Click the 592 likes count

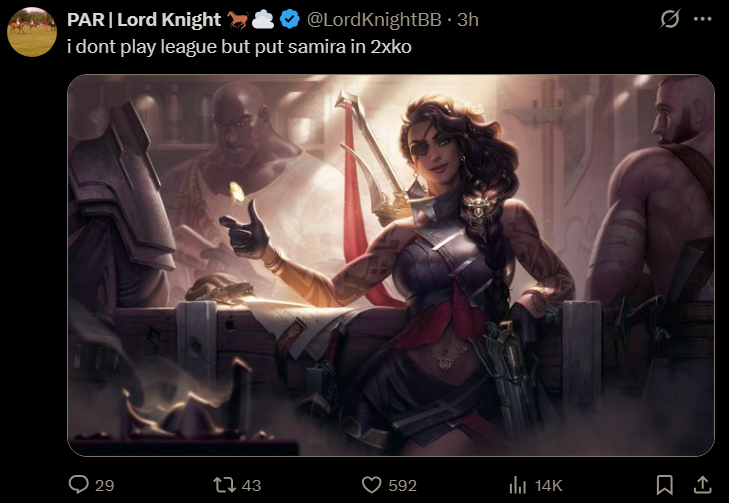402,485
